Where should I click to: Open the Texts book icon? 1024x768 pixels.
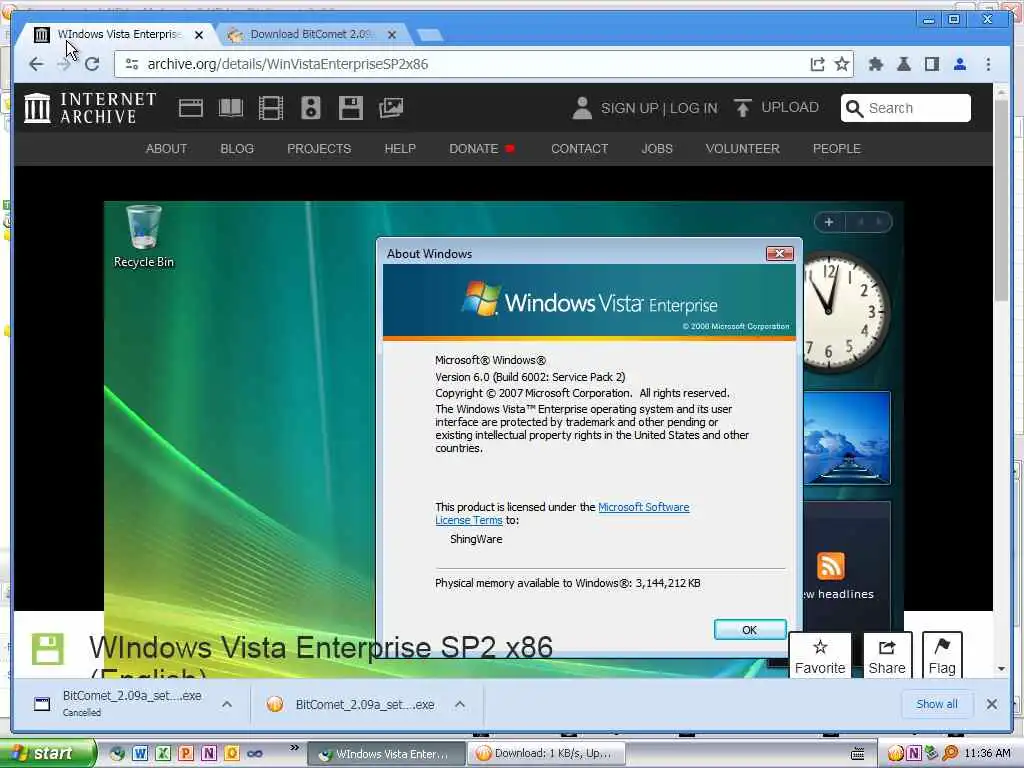pyautogui.click(x=231, y=108)
